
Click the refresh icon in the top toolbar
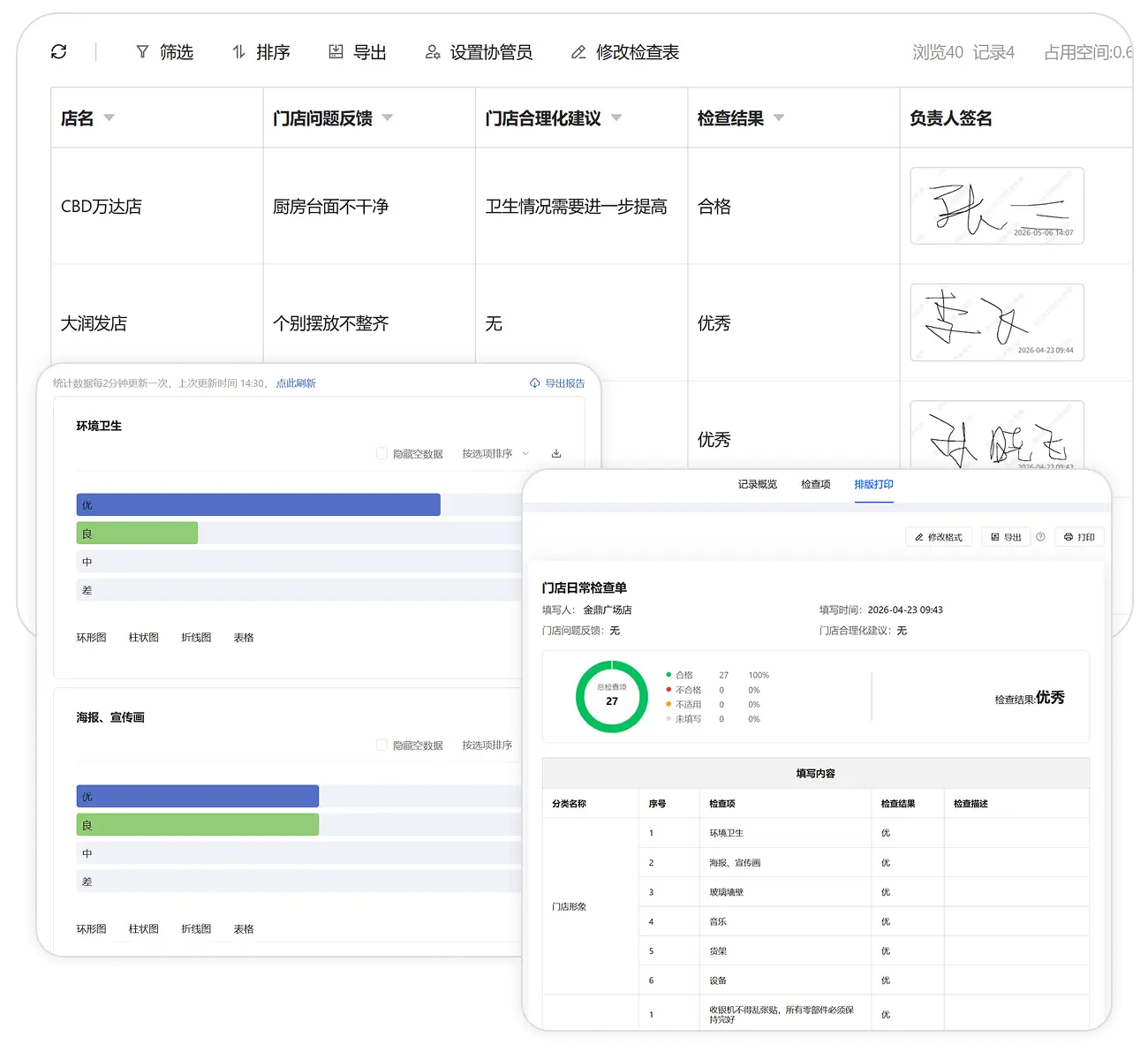pyautogui.click(x=59, y=52)
